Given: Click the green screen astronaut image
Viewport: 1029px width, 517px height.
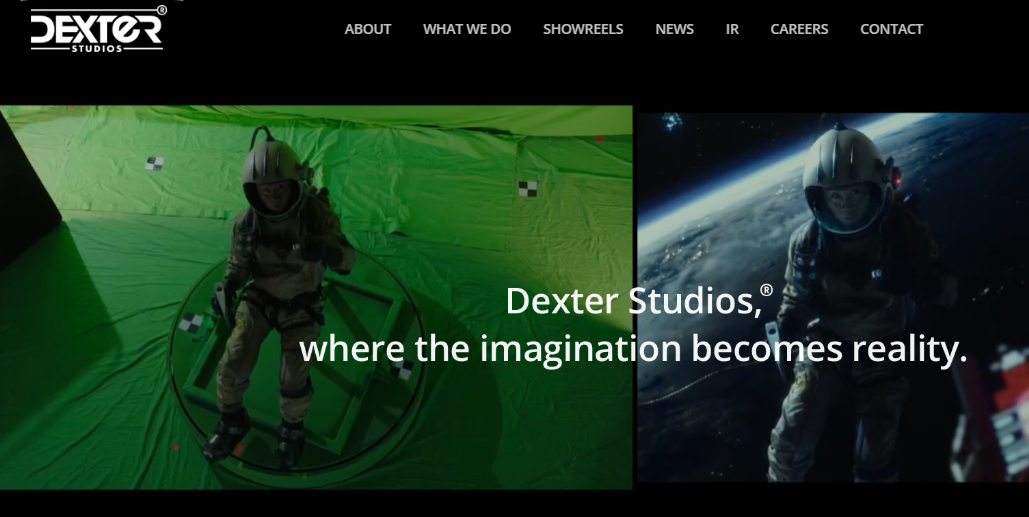Looking at the screenshot, I should coord(316,297).
